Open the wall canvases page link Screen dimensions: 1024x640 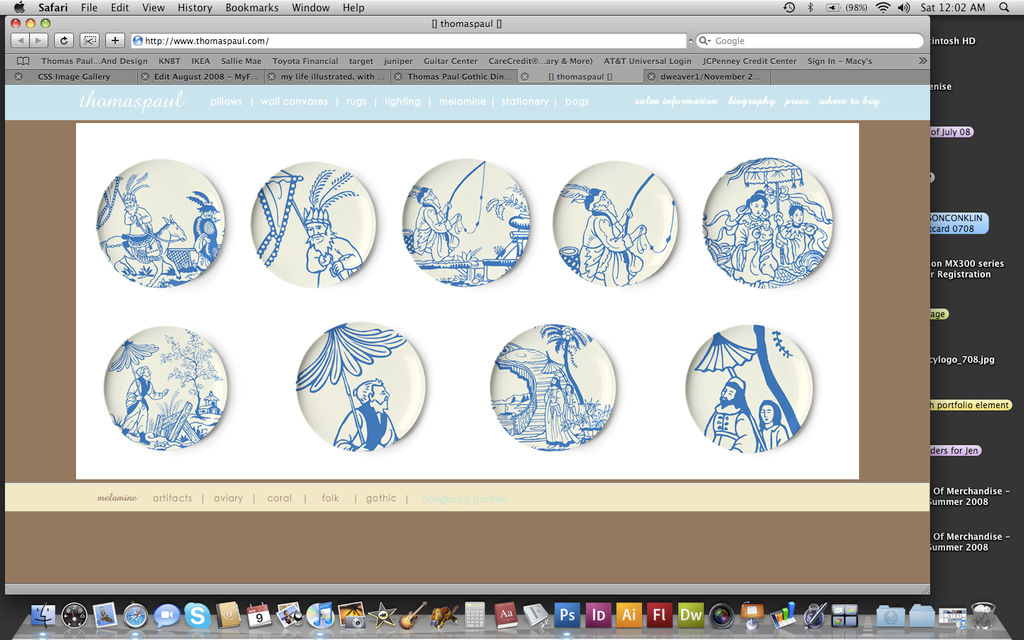coord(294,101)
